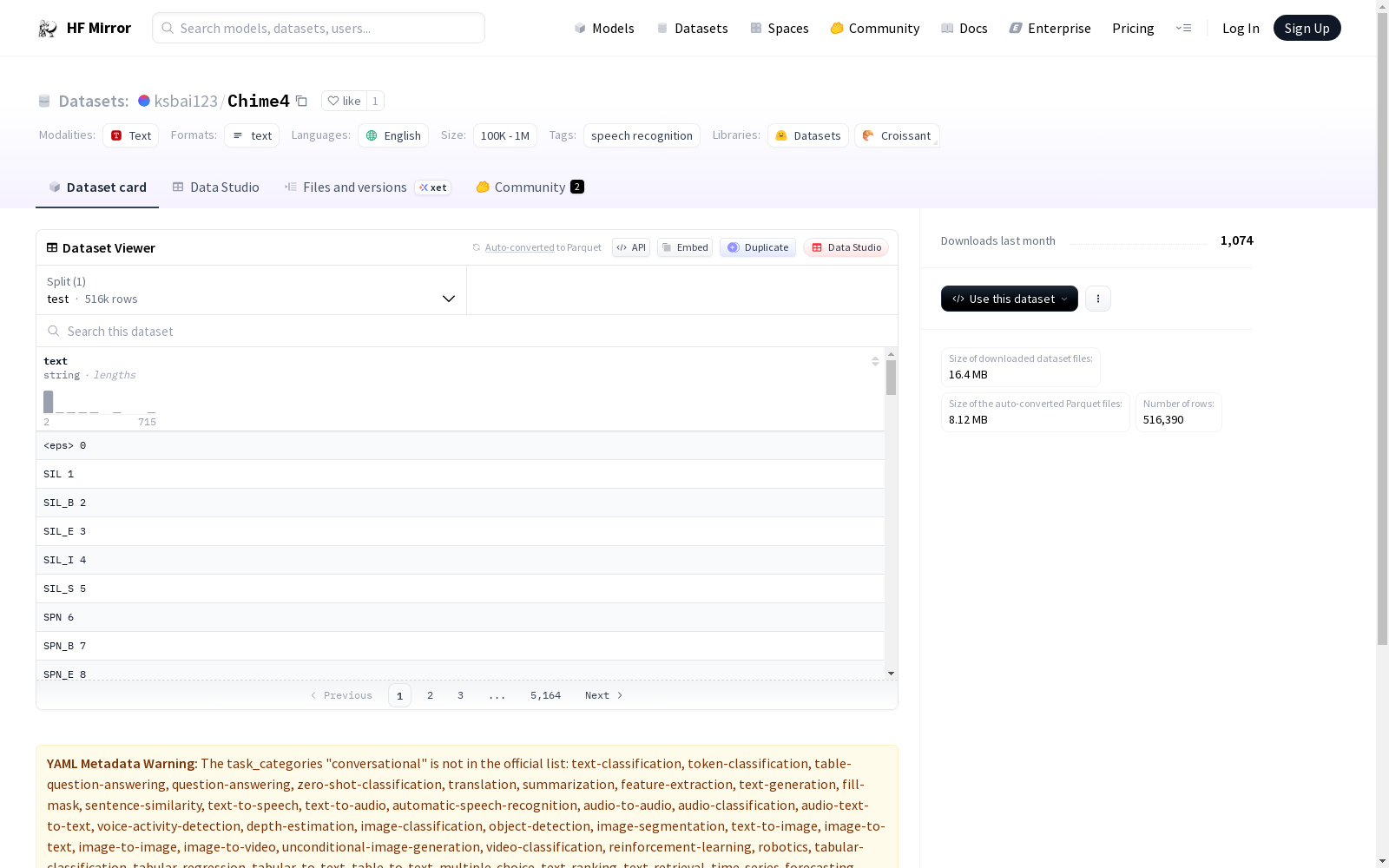Expand the Use this dataset dropdown

click(1010, 299)
